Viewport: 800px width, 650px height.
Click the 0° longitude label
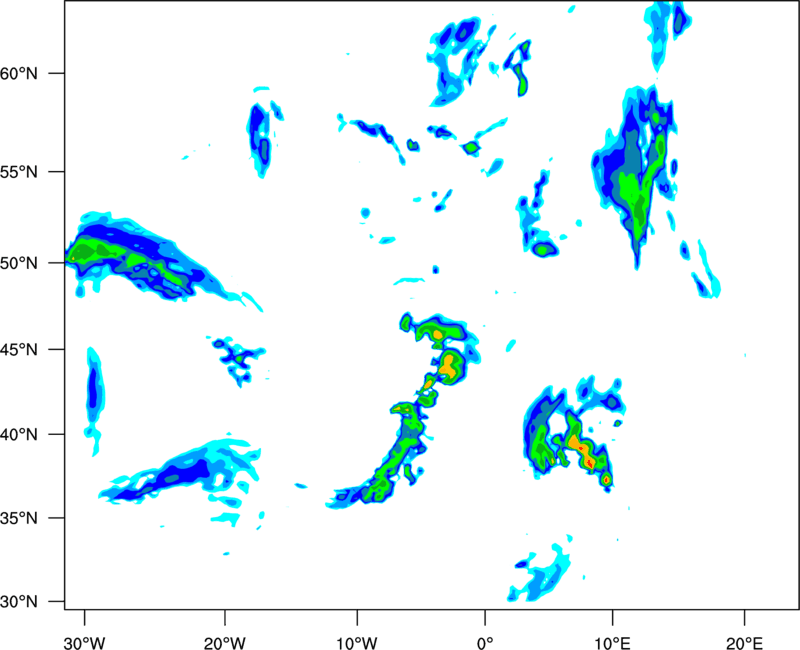[x=485, y=643]
